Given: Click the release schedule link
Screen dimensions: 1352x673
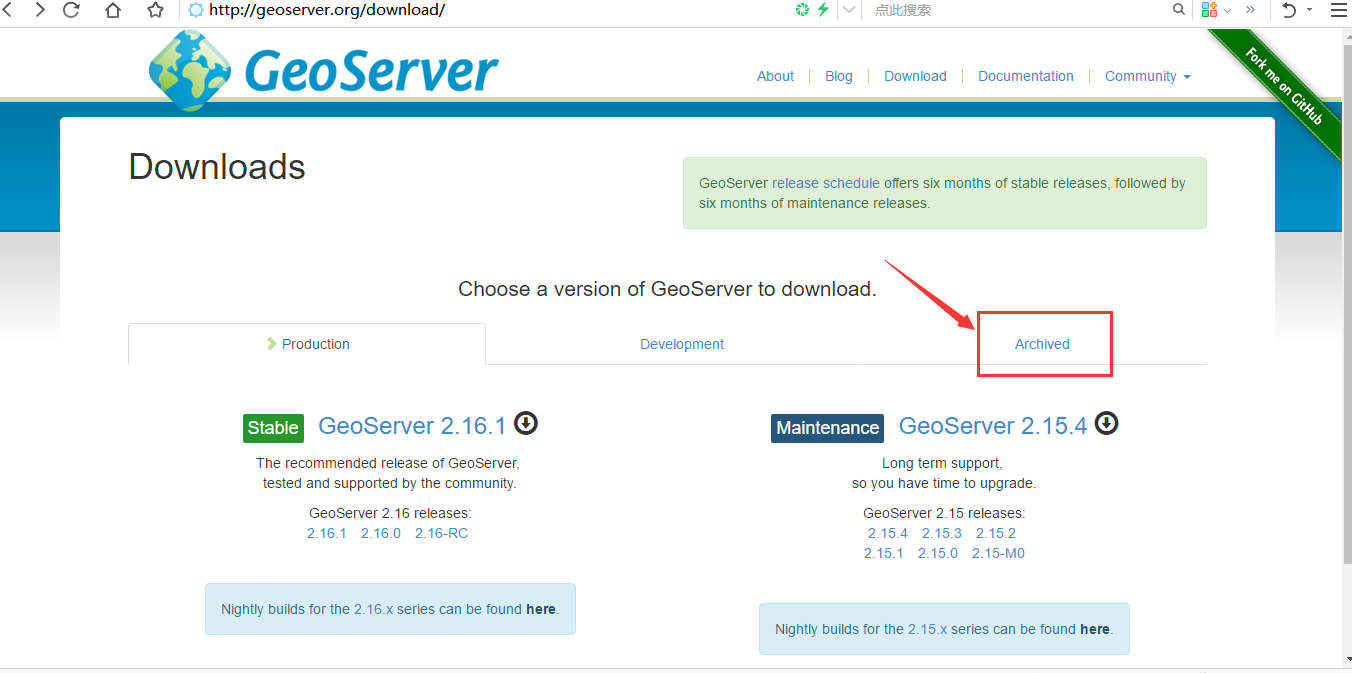Looking at the screenshot, I should (824, 183).
